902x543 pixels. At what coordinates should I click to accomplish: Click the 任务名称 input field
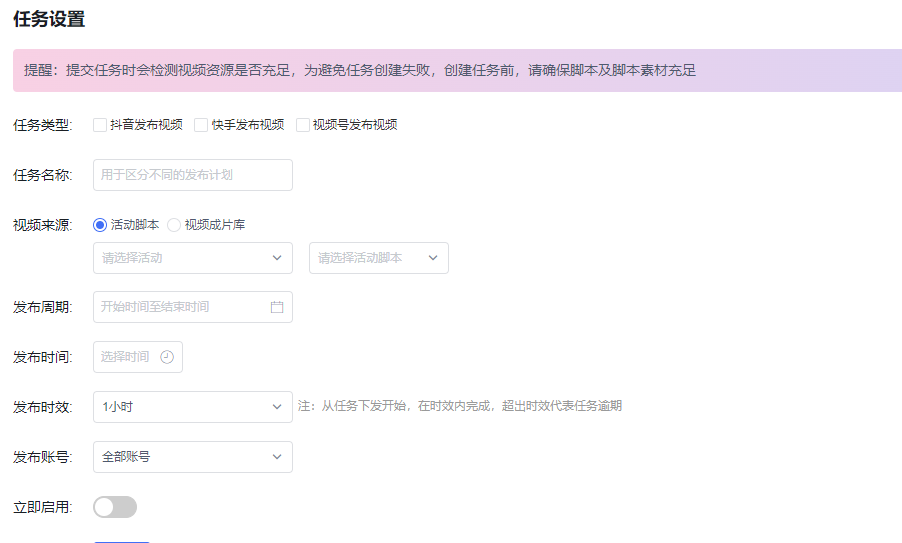click(193, 175)
